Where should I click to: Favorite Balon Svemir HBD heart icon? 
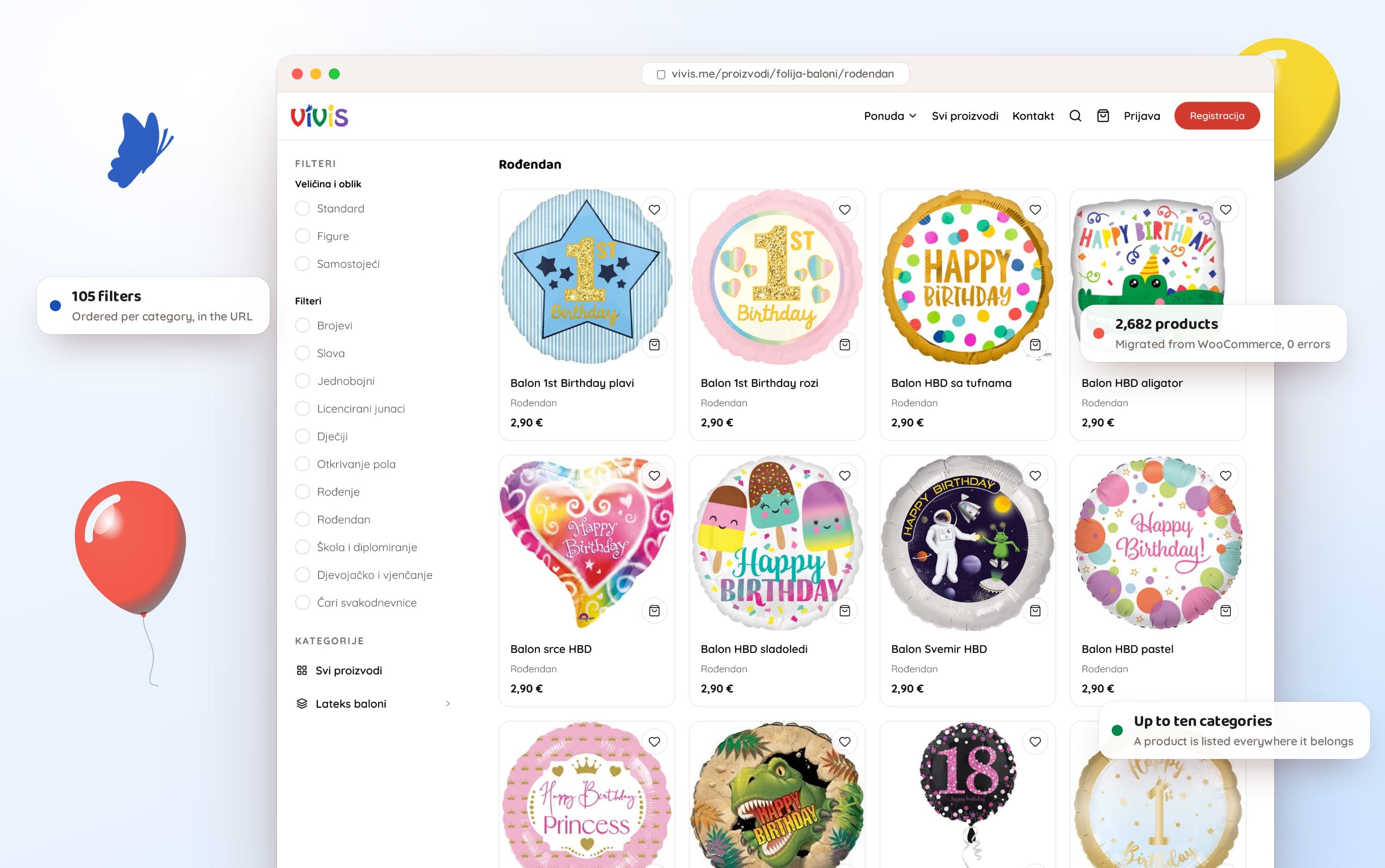[1036, 476]
